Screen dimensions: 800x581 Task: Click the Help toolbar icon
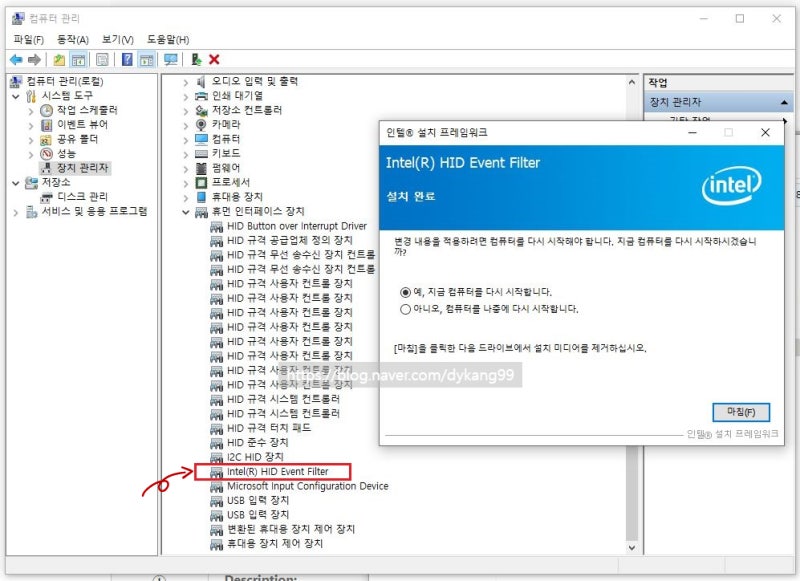click(127, 59)
